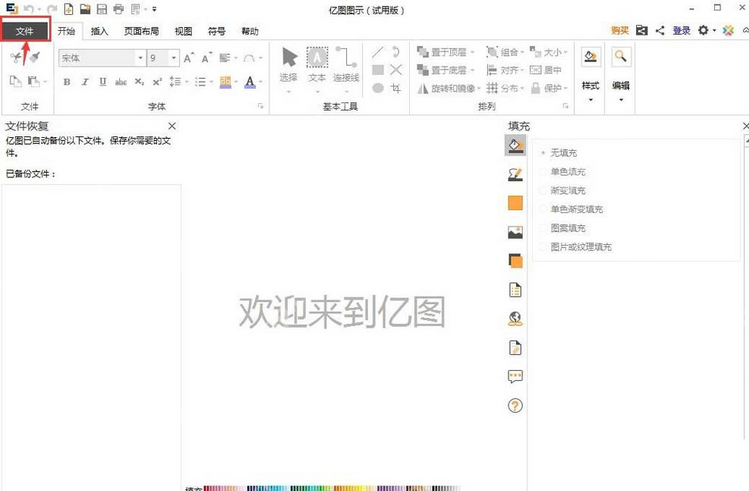Open the 保护 protect dropdown

(x=549, y=88)
